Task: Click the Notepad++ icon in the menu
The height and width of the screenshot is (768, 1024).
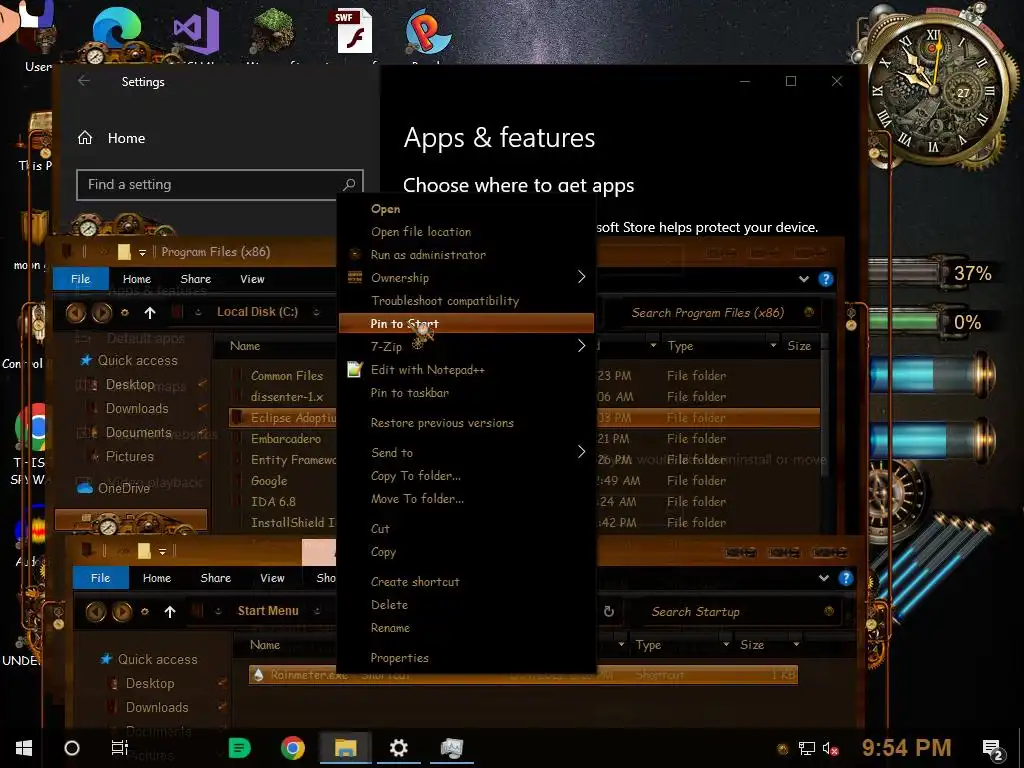Action: coord(355,370)
